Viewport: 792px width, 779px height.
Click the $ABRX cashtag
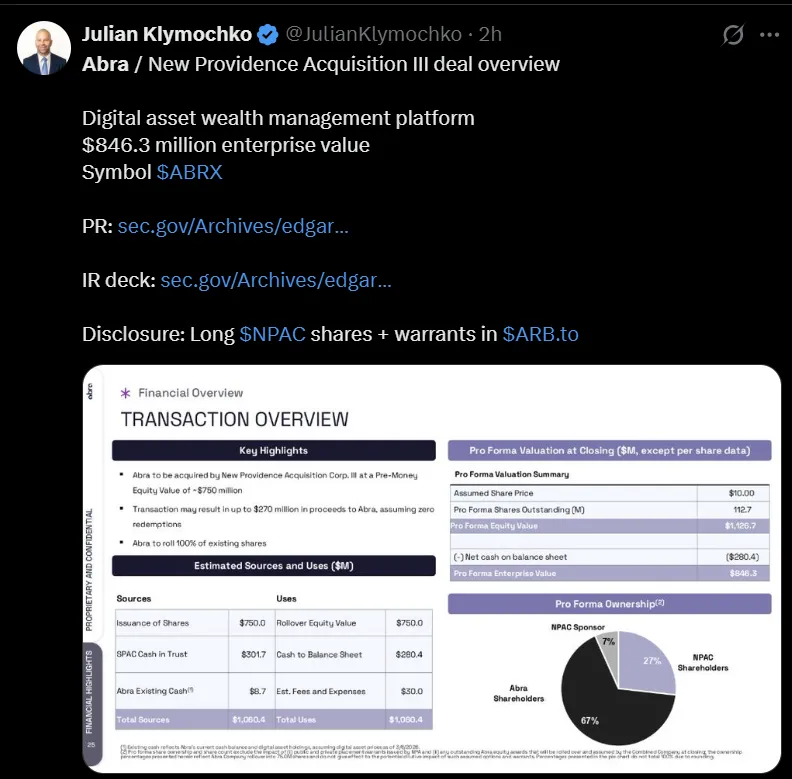(x=189, y=172)
